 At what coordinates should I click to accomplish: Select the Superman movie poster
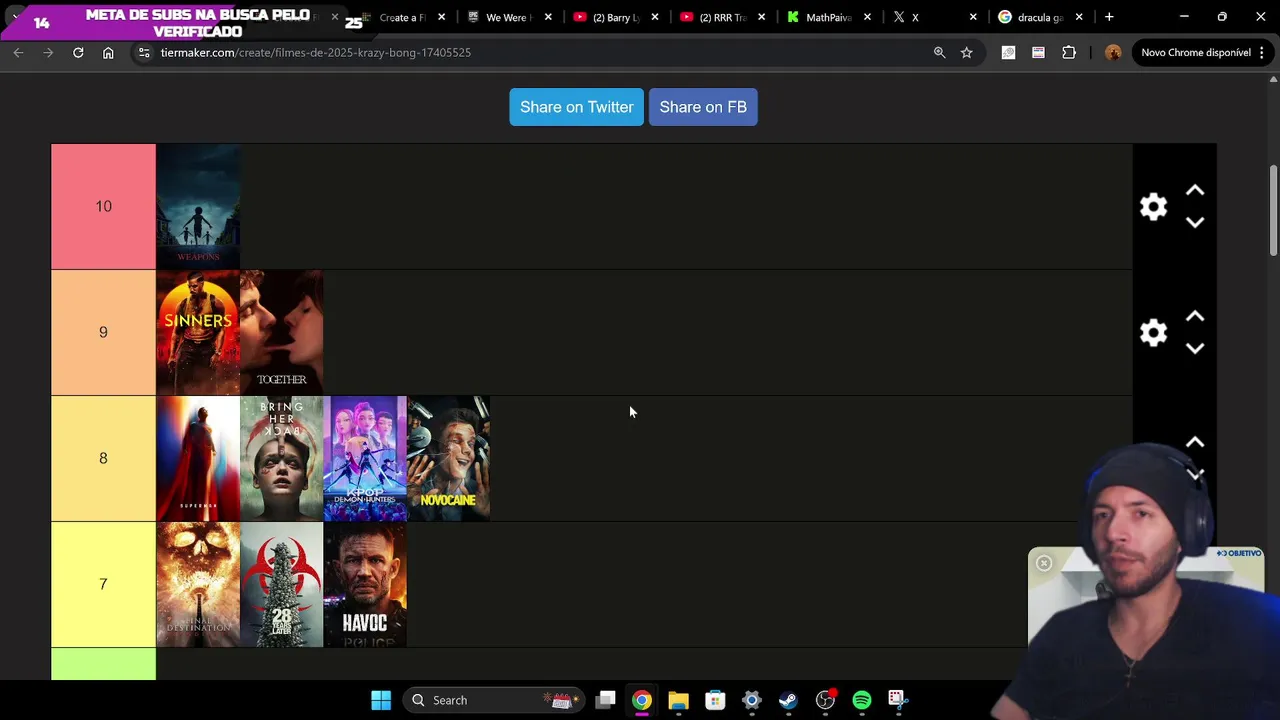198,458
